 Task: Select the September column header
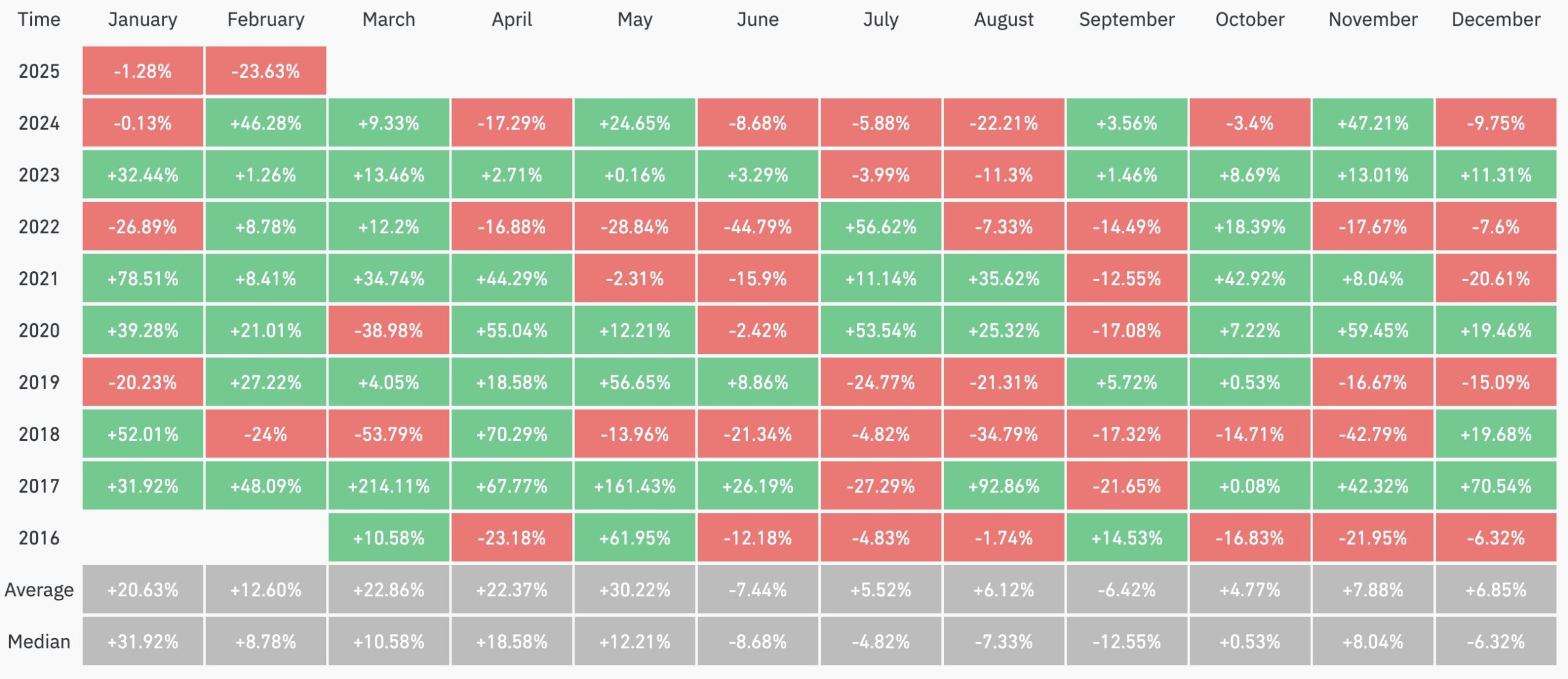(x=1127, y=20)
